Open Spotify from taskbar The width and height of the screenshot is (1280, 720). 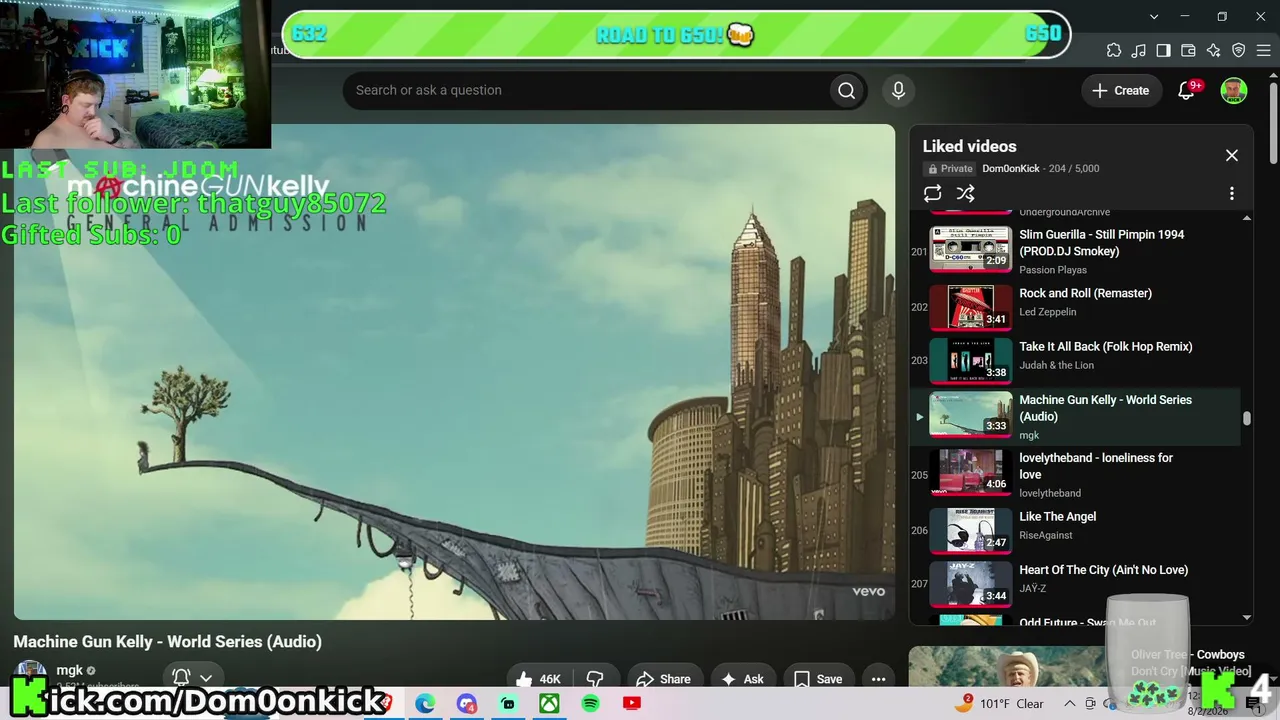pos(590,704)
